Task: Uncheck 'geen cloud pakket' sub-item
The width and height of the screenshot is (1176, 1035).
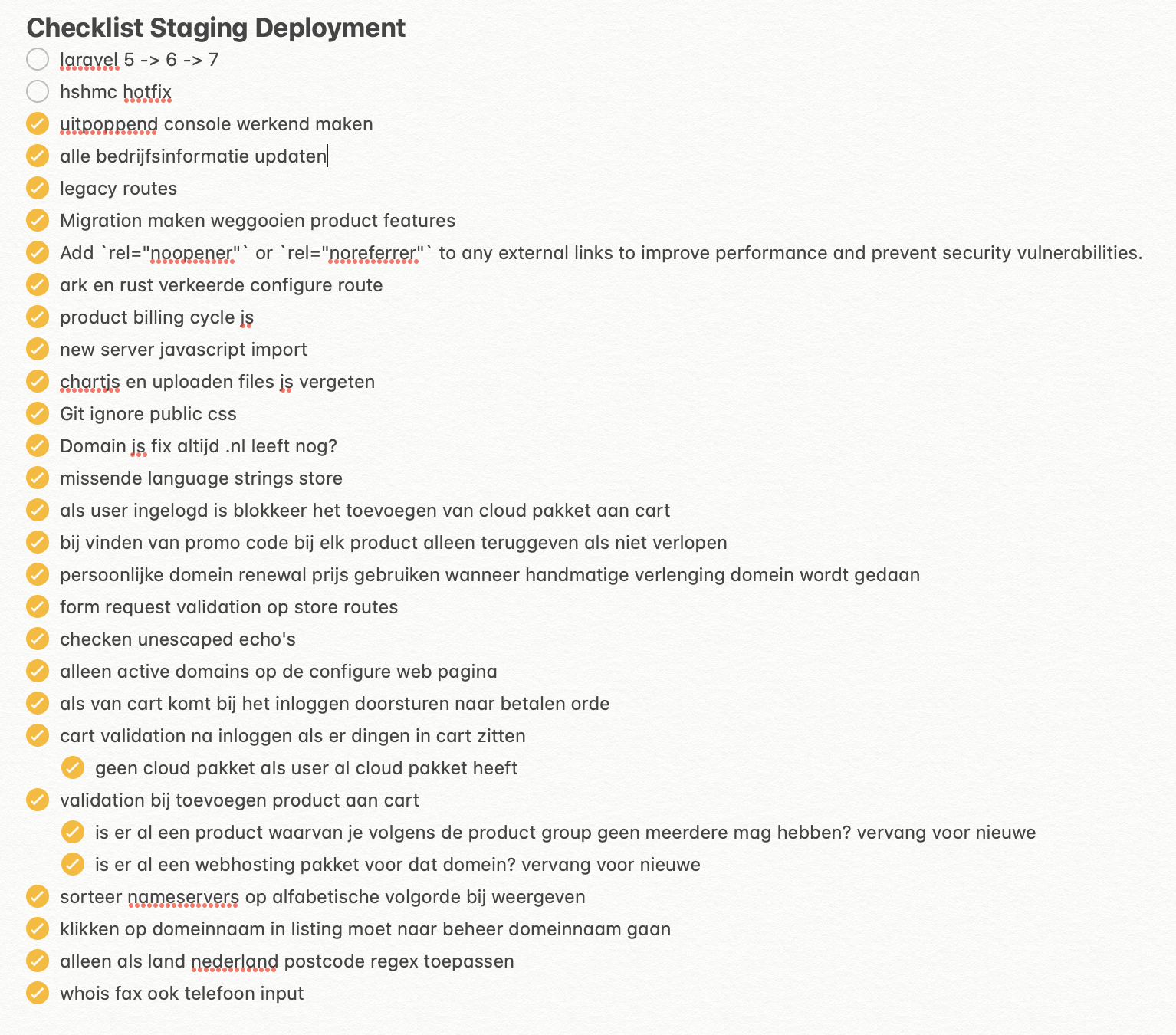Action: pos(72,767)
